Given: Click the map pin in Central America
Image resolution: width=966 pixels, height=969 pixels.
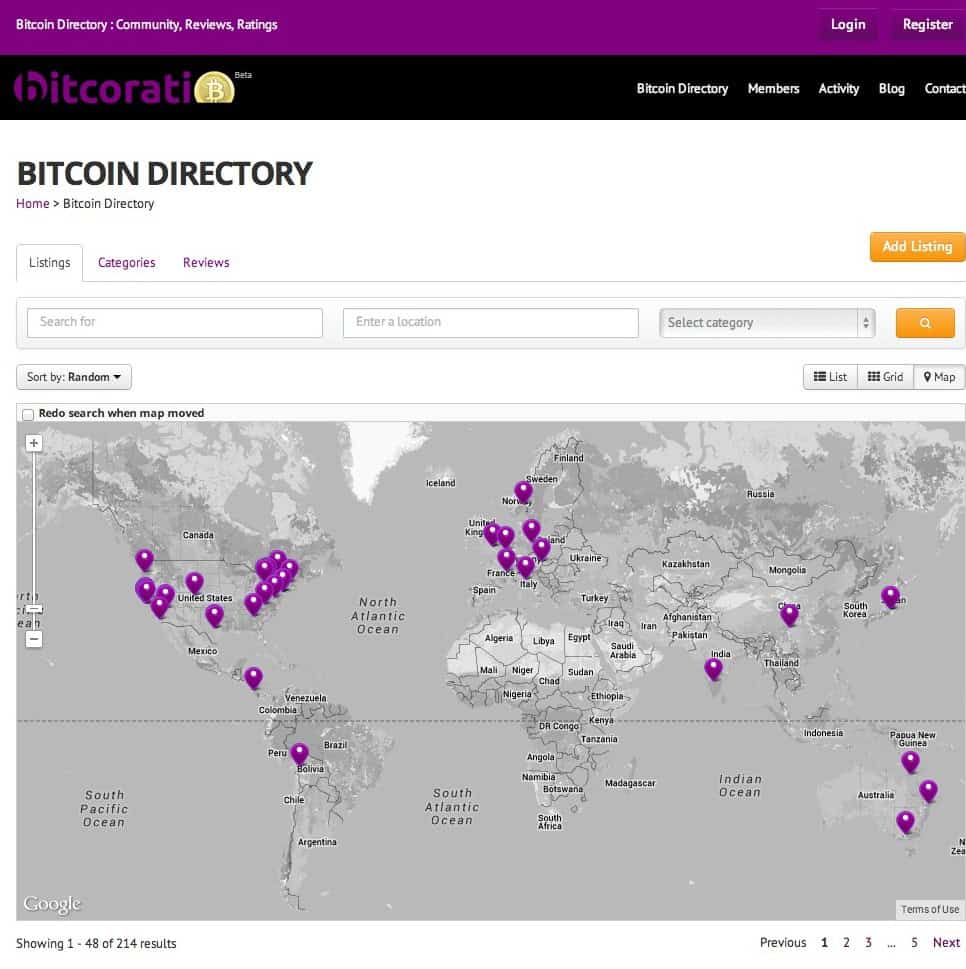Looking at the screenshot, I should [x=253, y=677].
